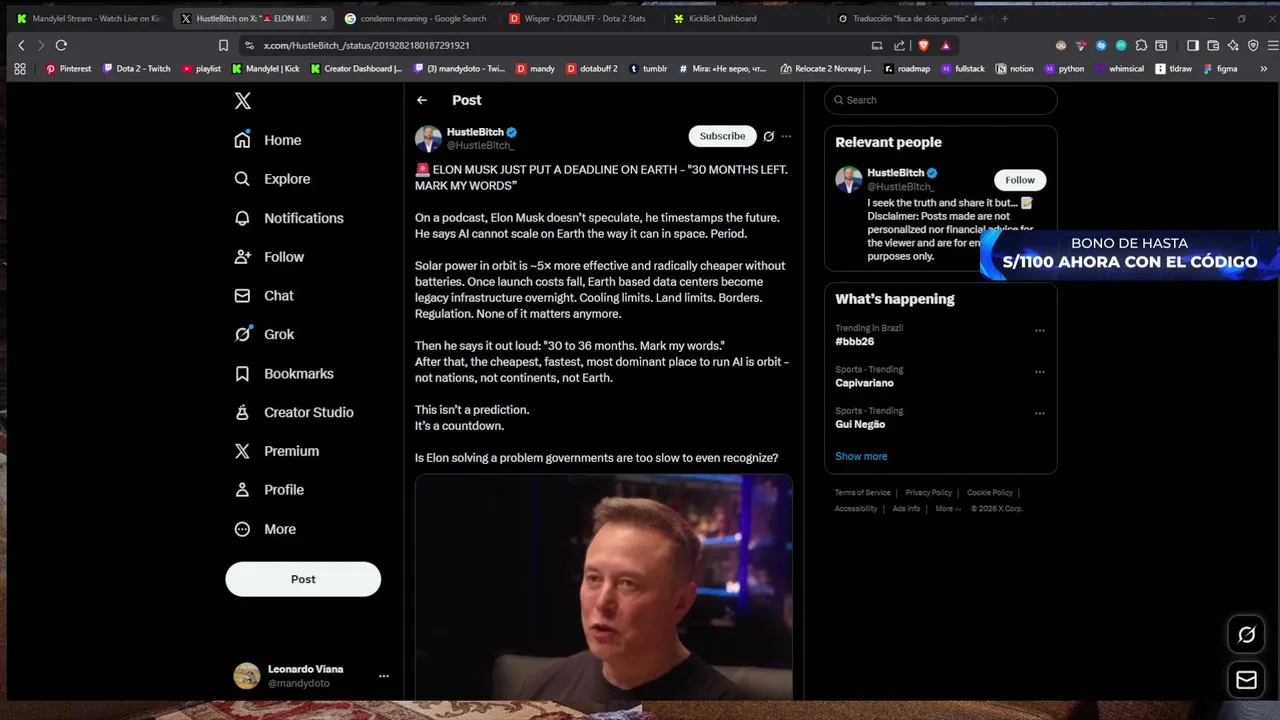
Task: Open the Brave Wallet icon
Action: click(1213, 45)
